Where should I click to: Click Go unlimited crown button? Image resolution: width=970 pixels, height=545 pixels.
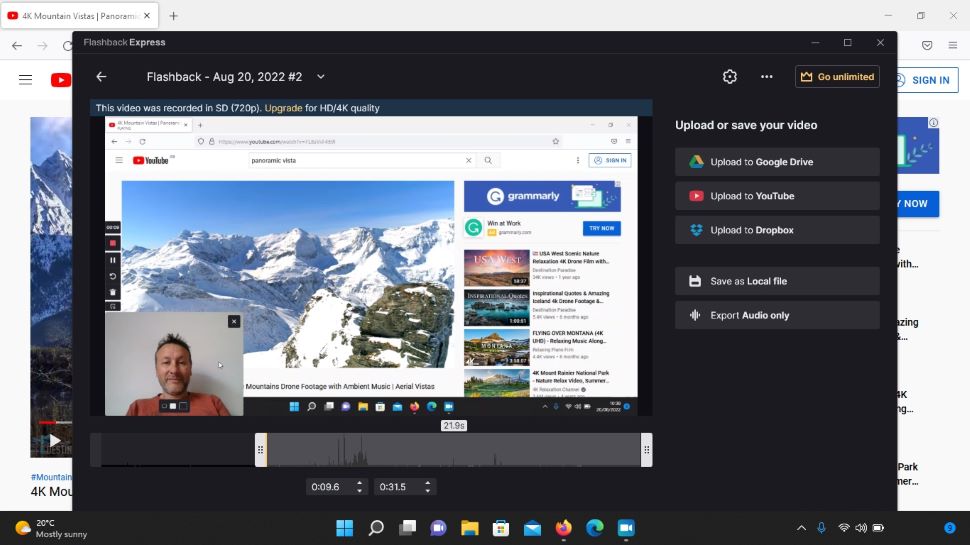coord(837,77)
